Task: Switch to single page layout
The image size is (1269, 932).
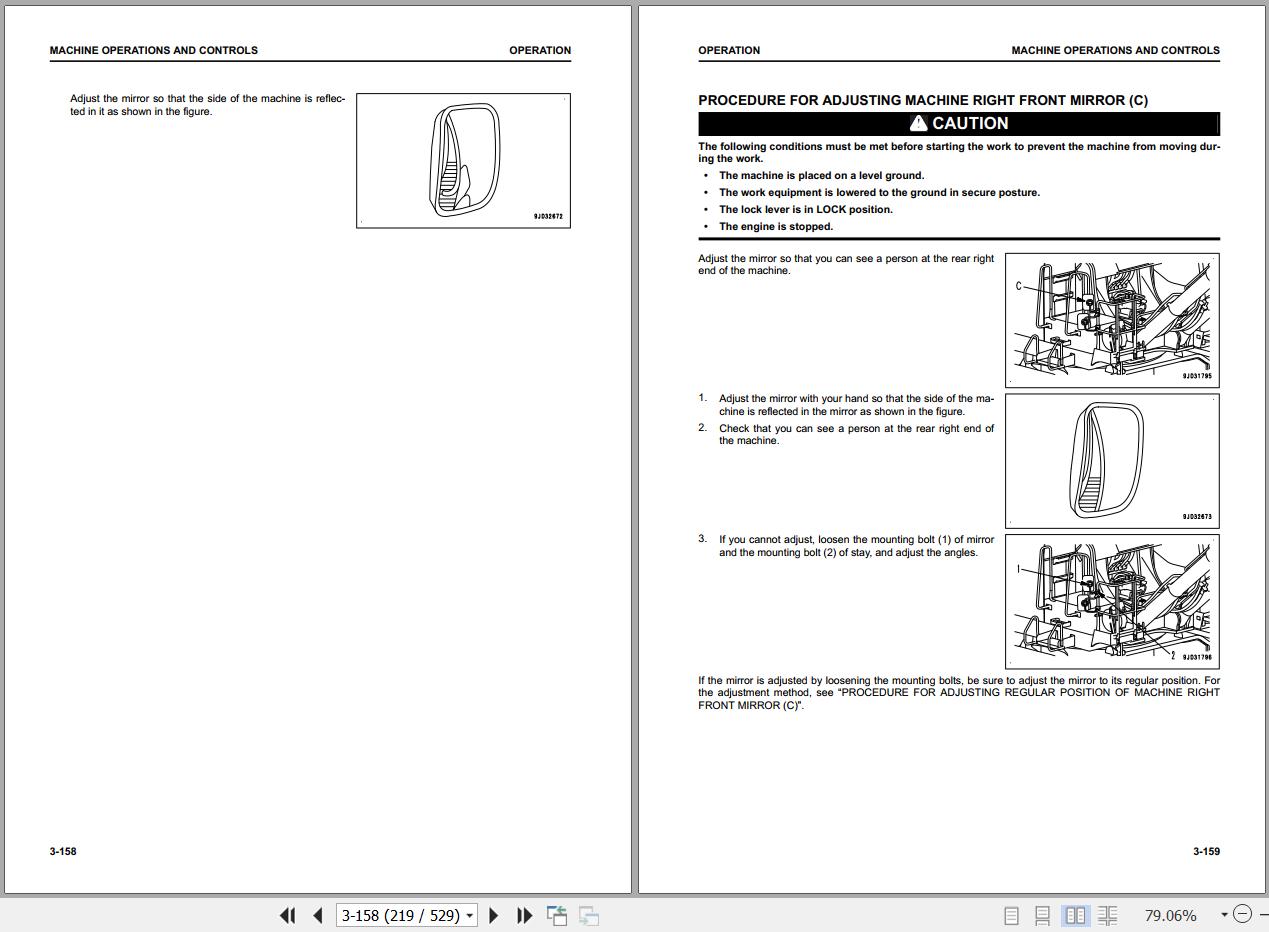Action: pyautogui.click(x=1011, y=915)
